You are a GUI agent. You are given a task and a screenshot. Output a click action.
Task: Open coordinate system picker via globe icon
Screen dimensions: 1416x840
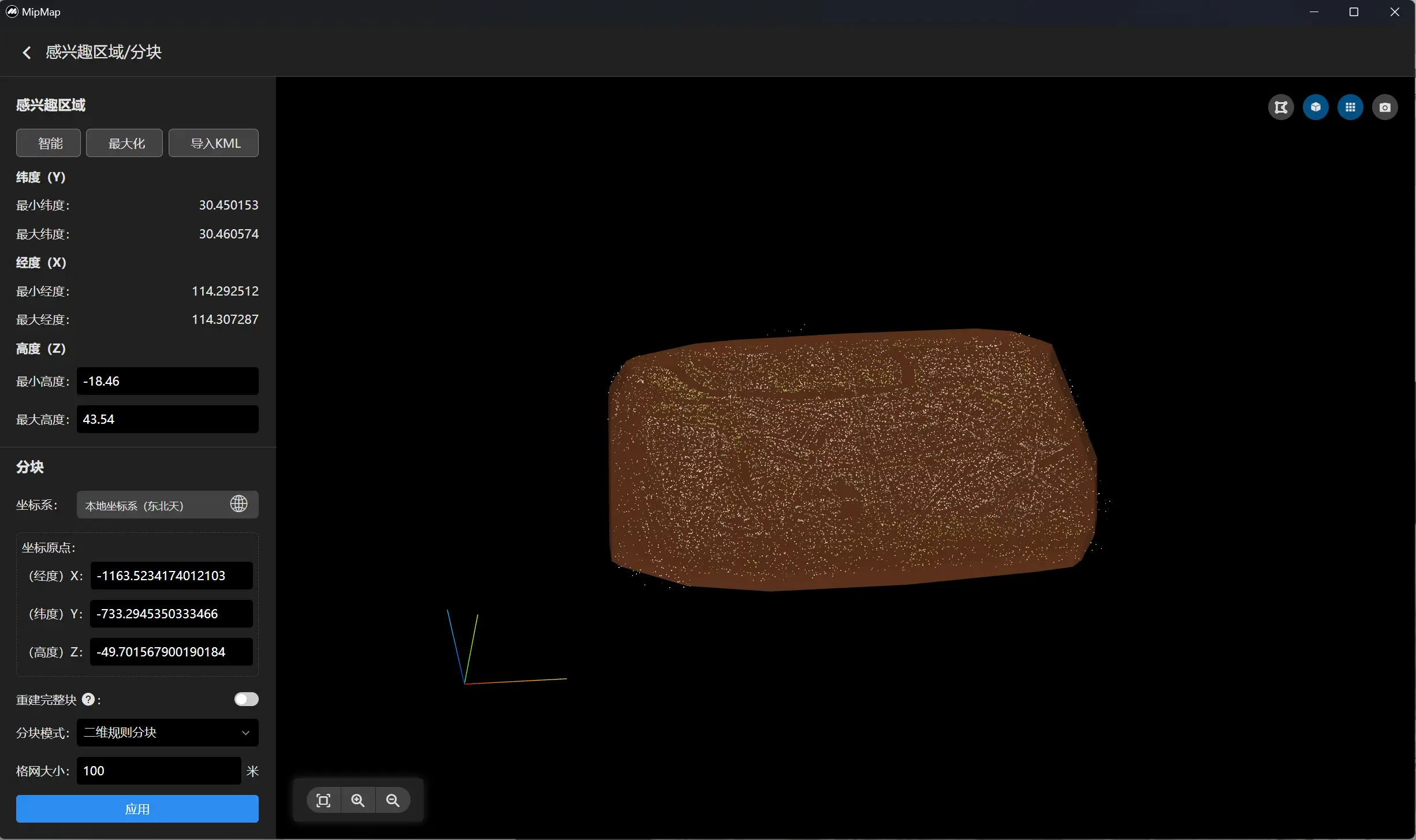[239, 504]
